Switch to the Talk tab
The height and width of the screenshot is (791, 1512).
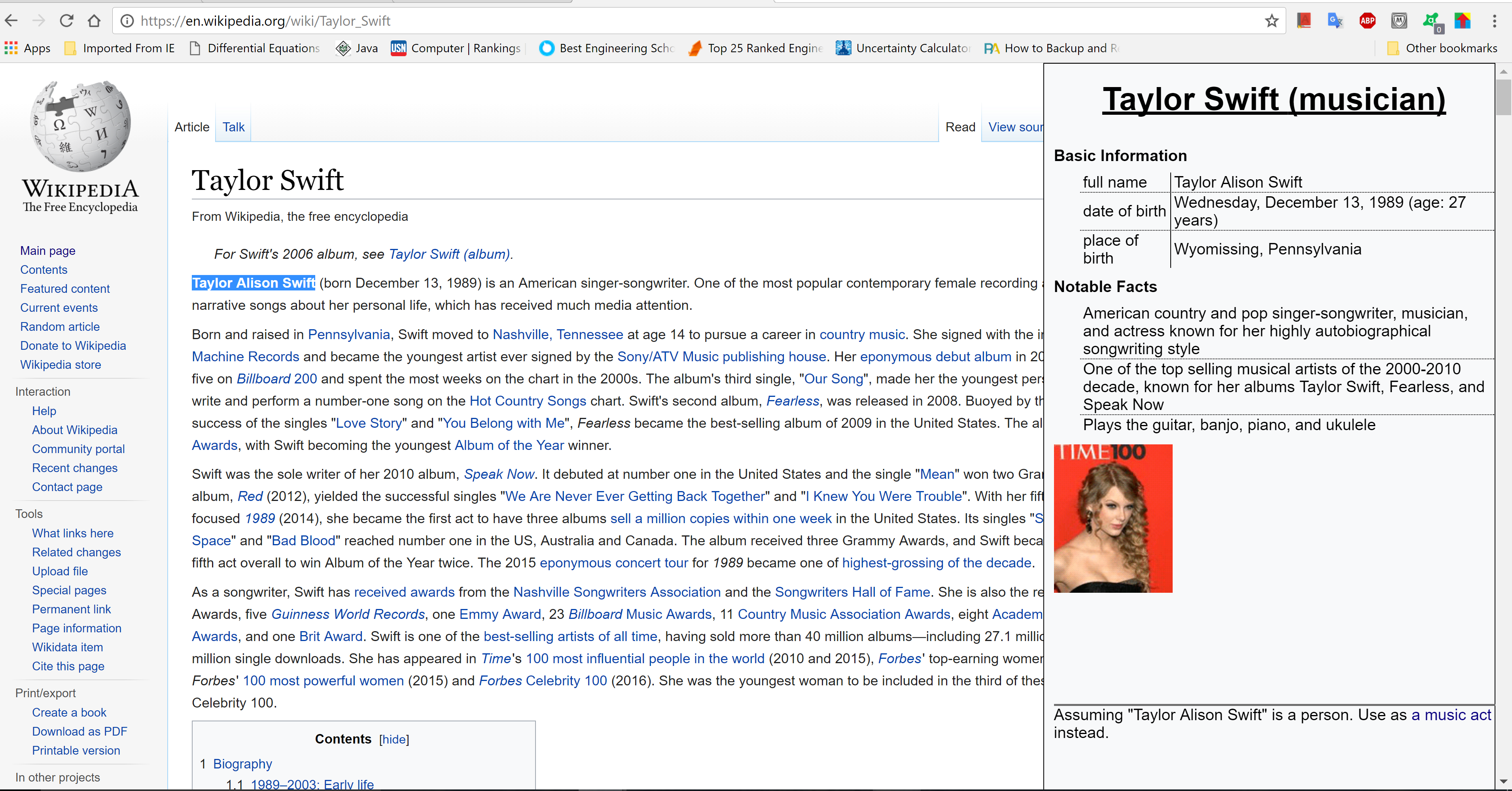[233, 127]
